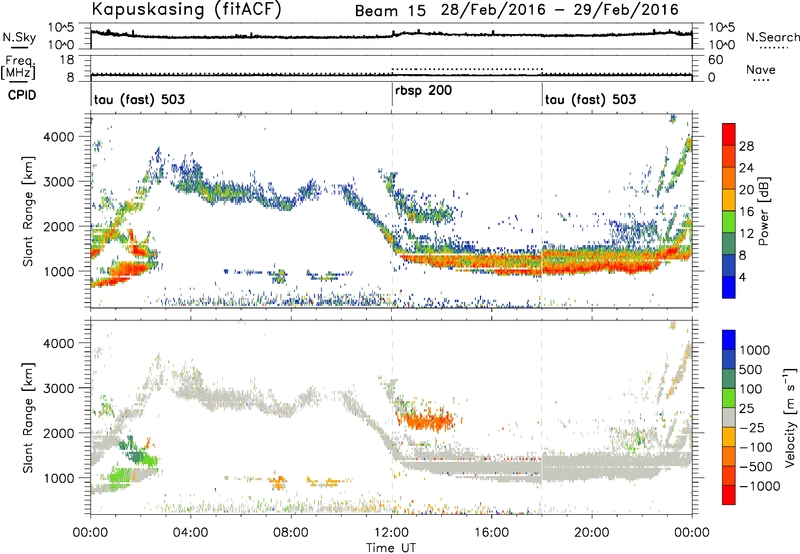Select the 20:00 time axis tick label
The height and width of the screenshot is (554, 800).
point(592,532)
